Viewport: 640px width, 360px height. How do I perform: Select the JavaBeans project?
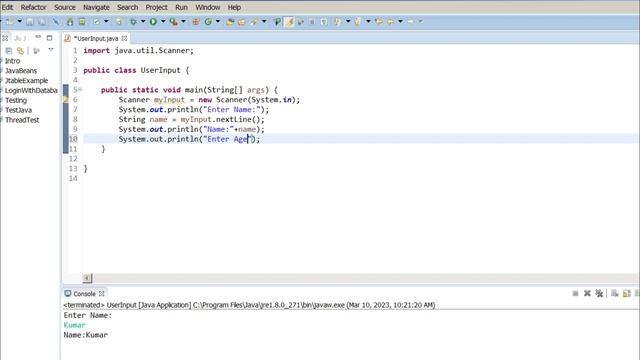click(x=21, y=71)
